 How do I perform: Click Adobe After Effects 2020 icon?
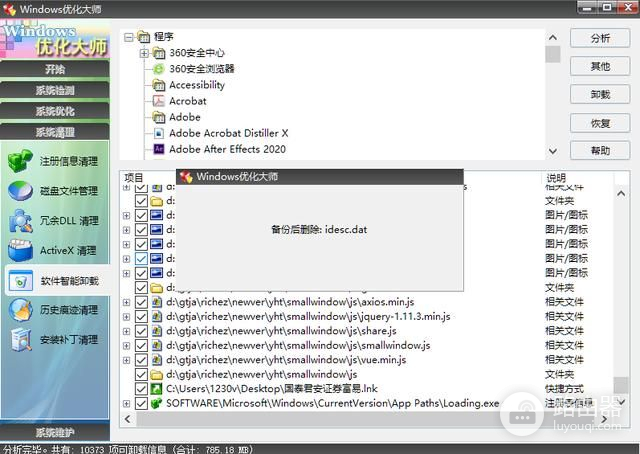tap(159, 149)
